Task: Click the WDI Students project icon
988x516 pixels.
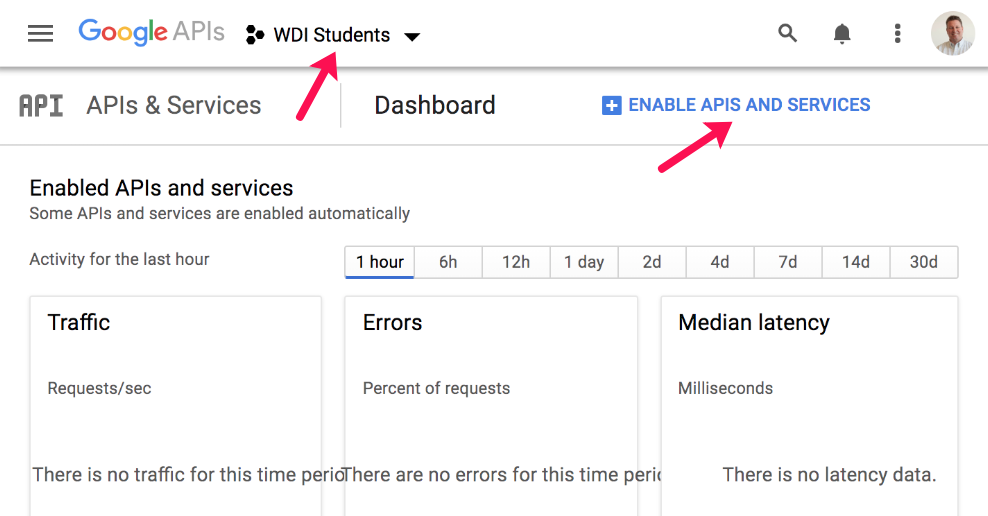Action: (x=255, y=36)
